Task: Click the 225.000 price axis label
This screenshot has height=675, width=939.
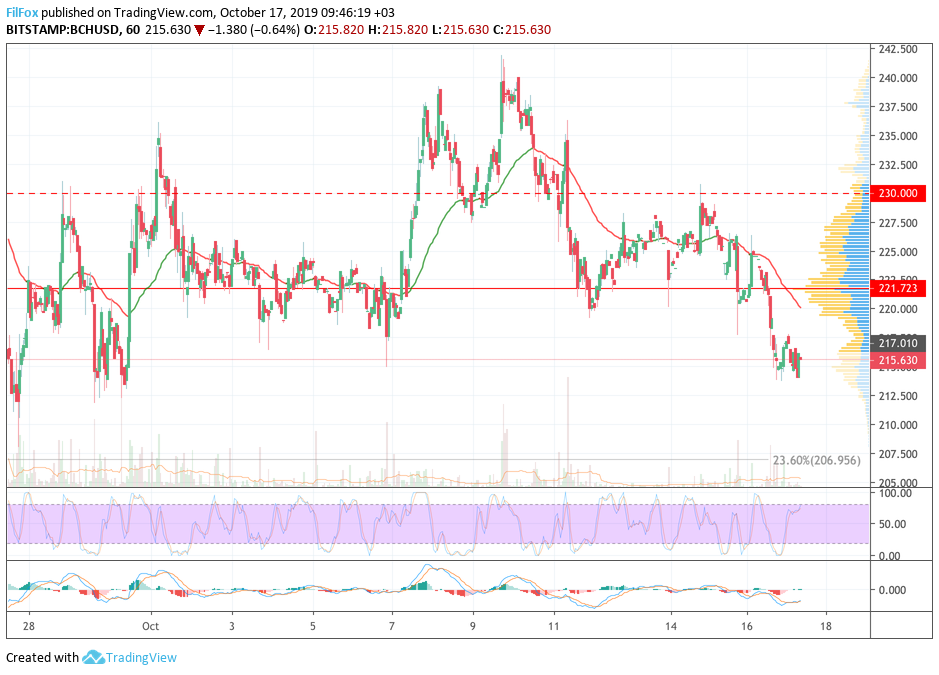Action: coord(898,252)
